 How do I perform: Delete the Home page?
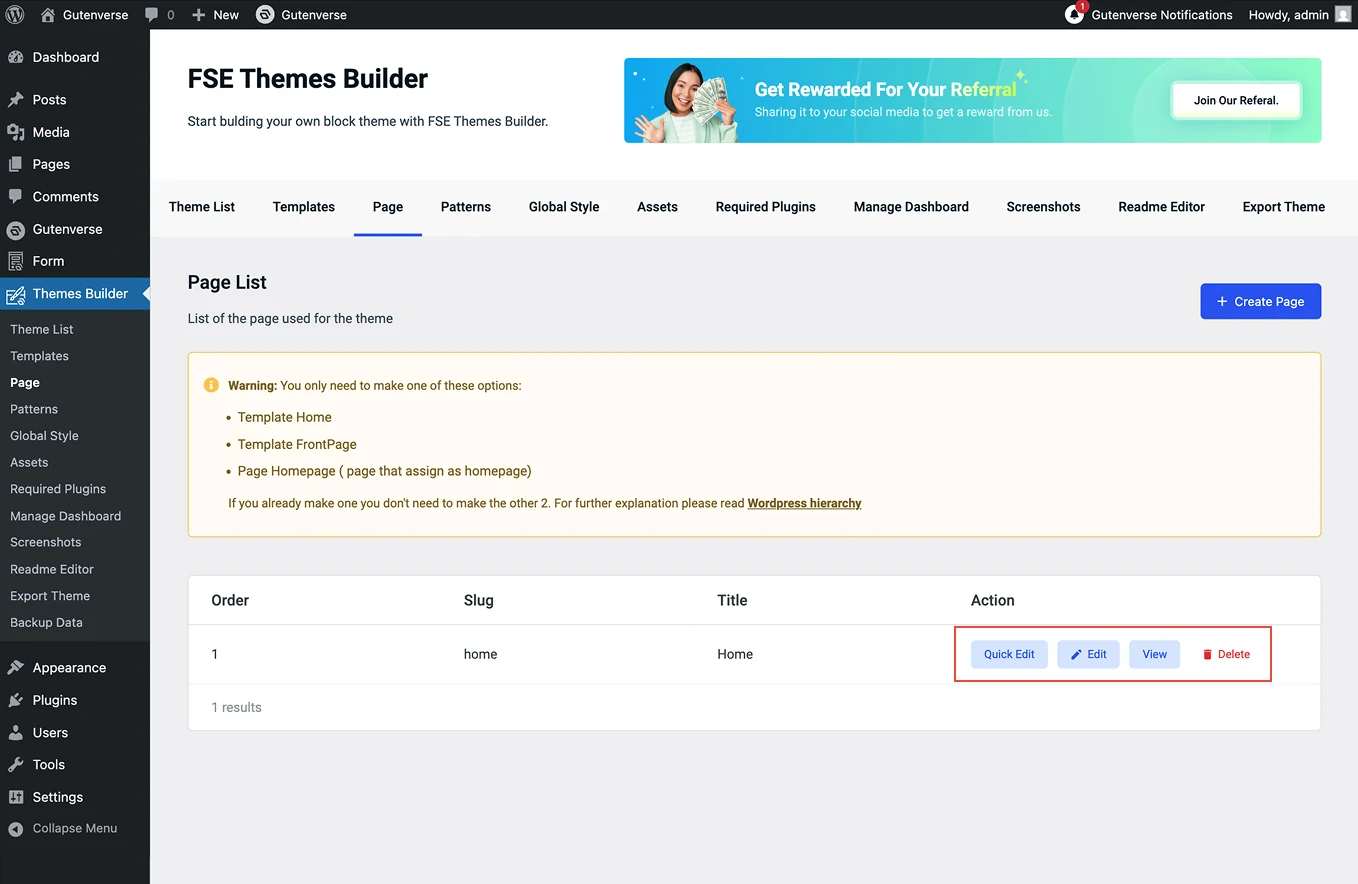1226,654
